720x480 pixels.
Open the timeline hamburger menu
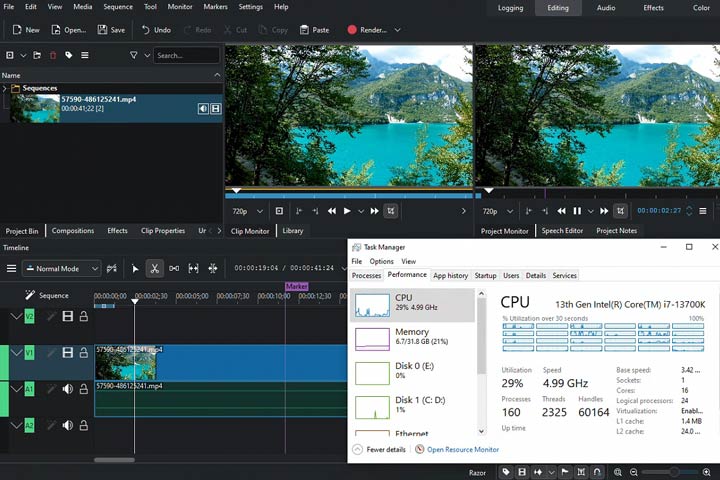(x=11, y=269)
